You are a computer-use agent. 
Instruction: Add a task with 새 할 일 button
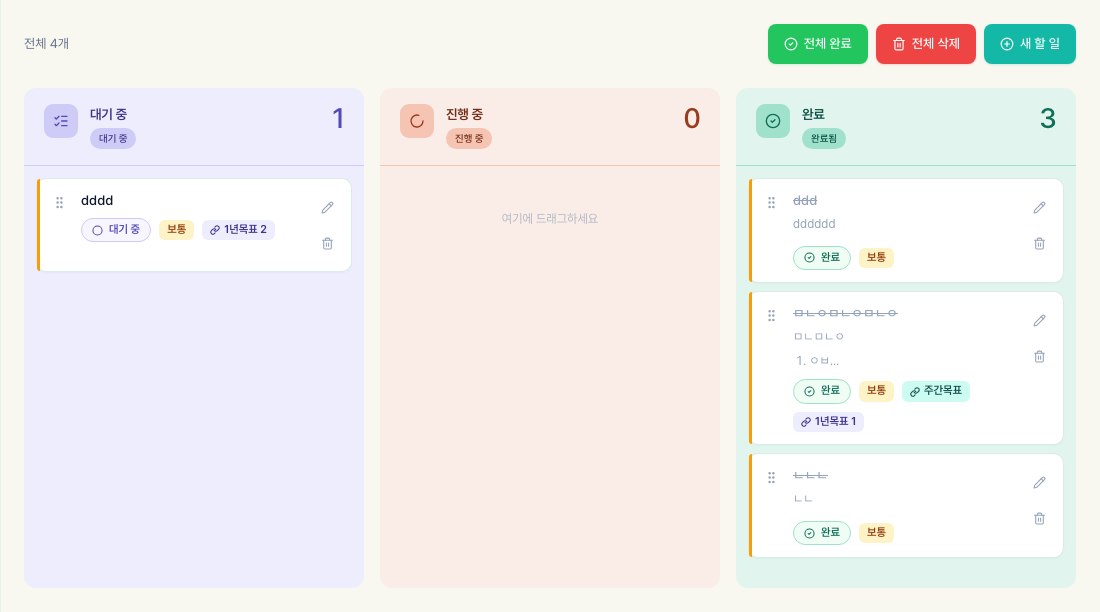1030,44
